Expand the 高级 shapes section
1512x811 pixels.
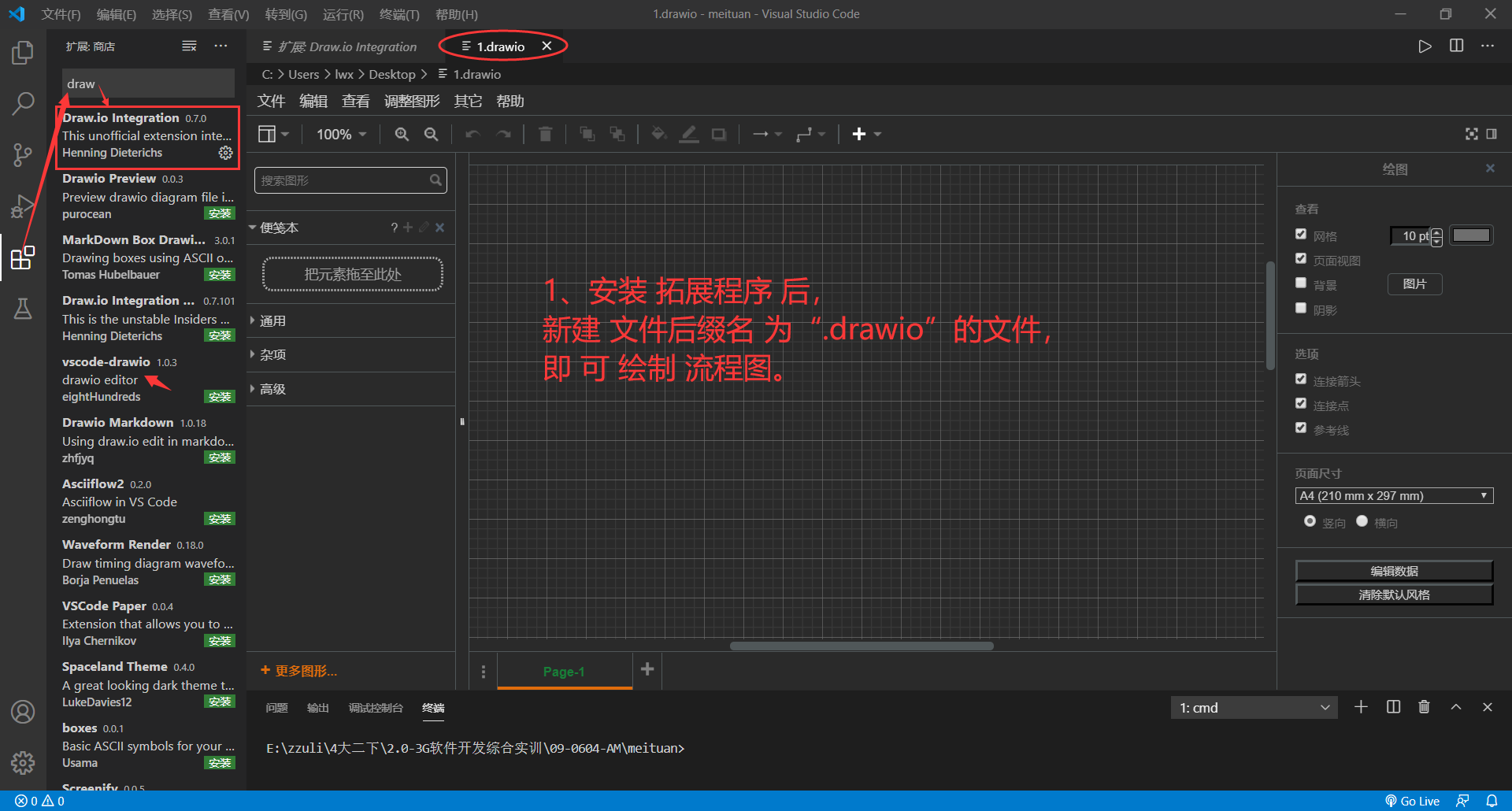(x=351, y=389)
